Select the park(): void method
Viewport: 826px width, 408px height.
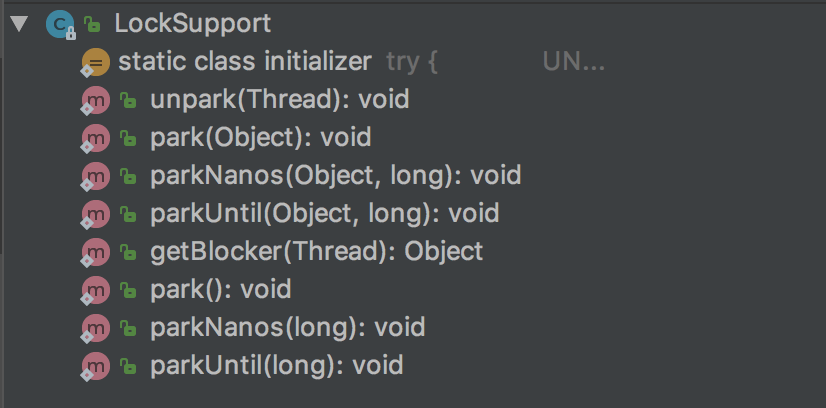pyautogui.click(x=220, y=290)
